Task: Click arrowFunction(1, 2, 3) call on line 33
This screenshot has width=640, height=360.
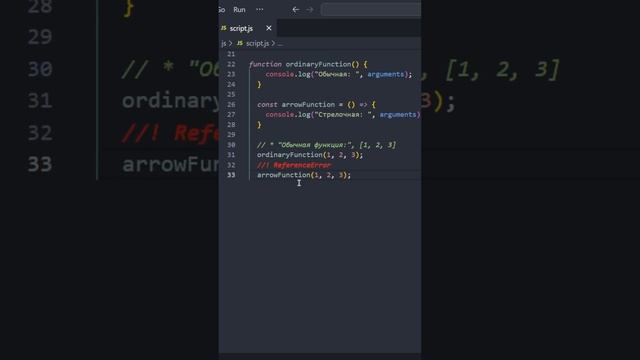Action: (x=304, y=175)
